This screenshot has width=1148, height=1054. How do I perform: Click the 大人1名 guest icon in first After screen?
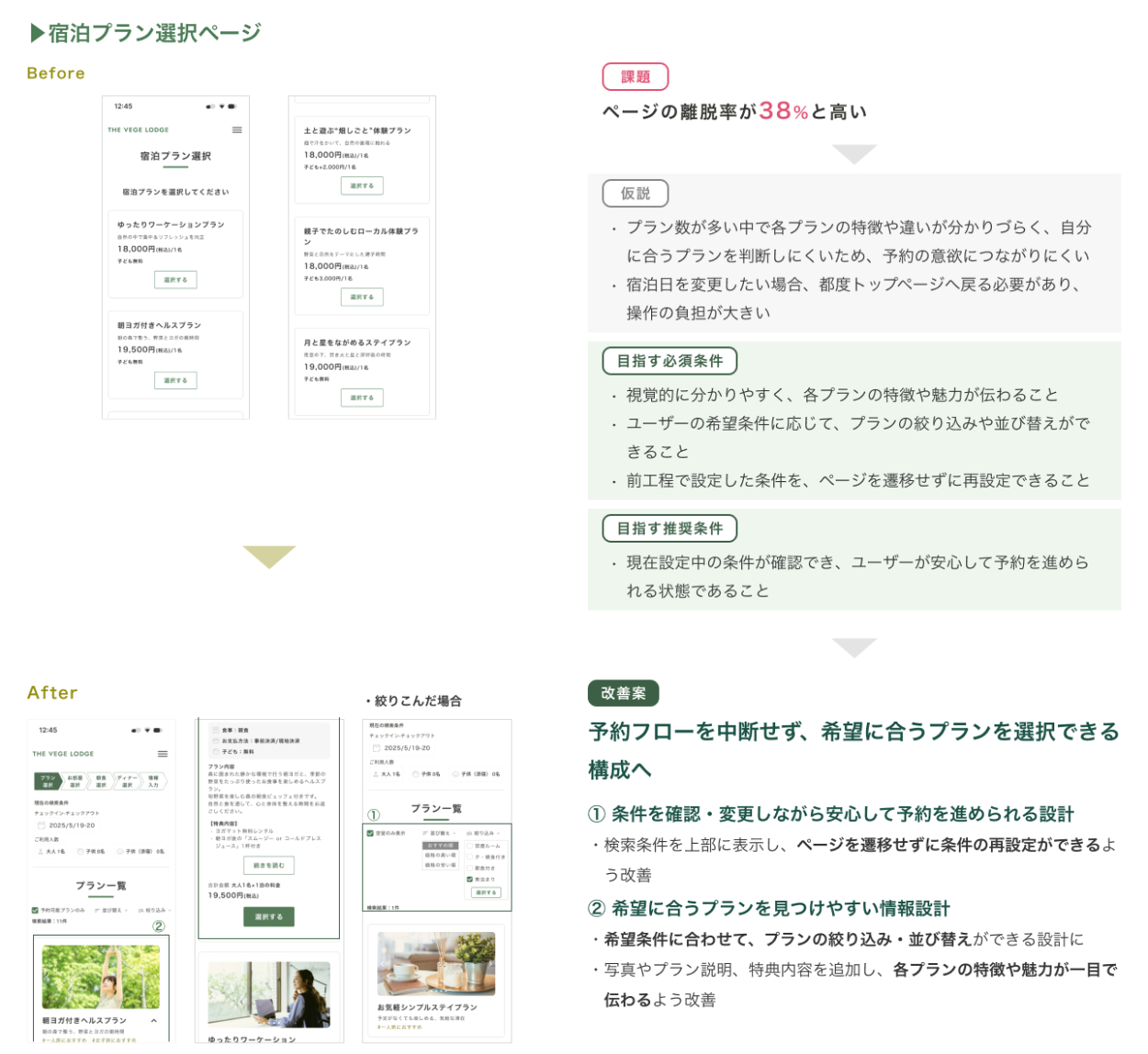point(39,852)
